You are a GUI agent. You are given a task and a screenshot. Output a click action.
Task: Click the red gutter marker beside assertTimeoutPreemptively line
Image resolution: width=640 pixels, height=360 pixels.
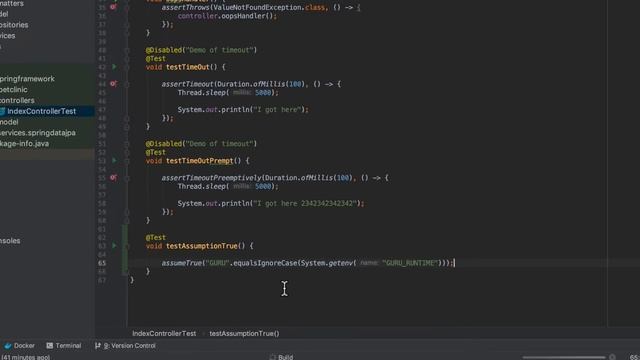tap(113, 178)
